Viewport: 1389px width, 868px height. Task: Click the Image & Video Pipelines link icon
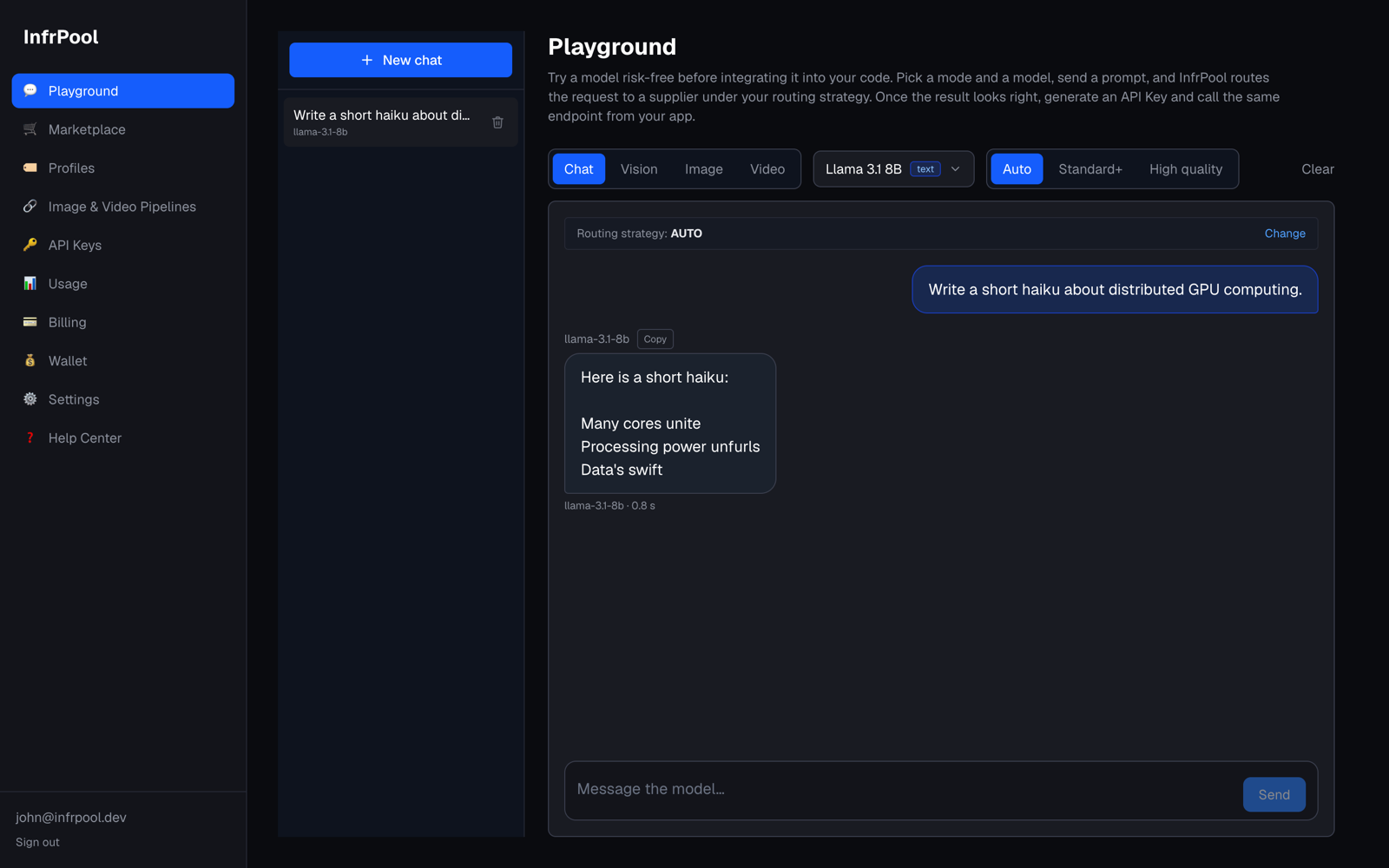point(30,207)
